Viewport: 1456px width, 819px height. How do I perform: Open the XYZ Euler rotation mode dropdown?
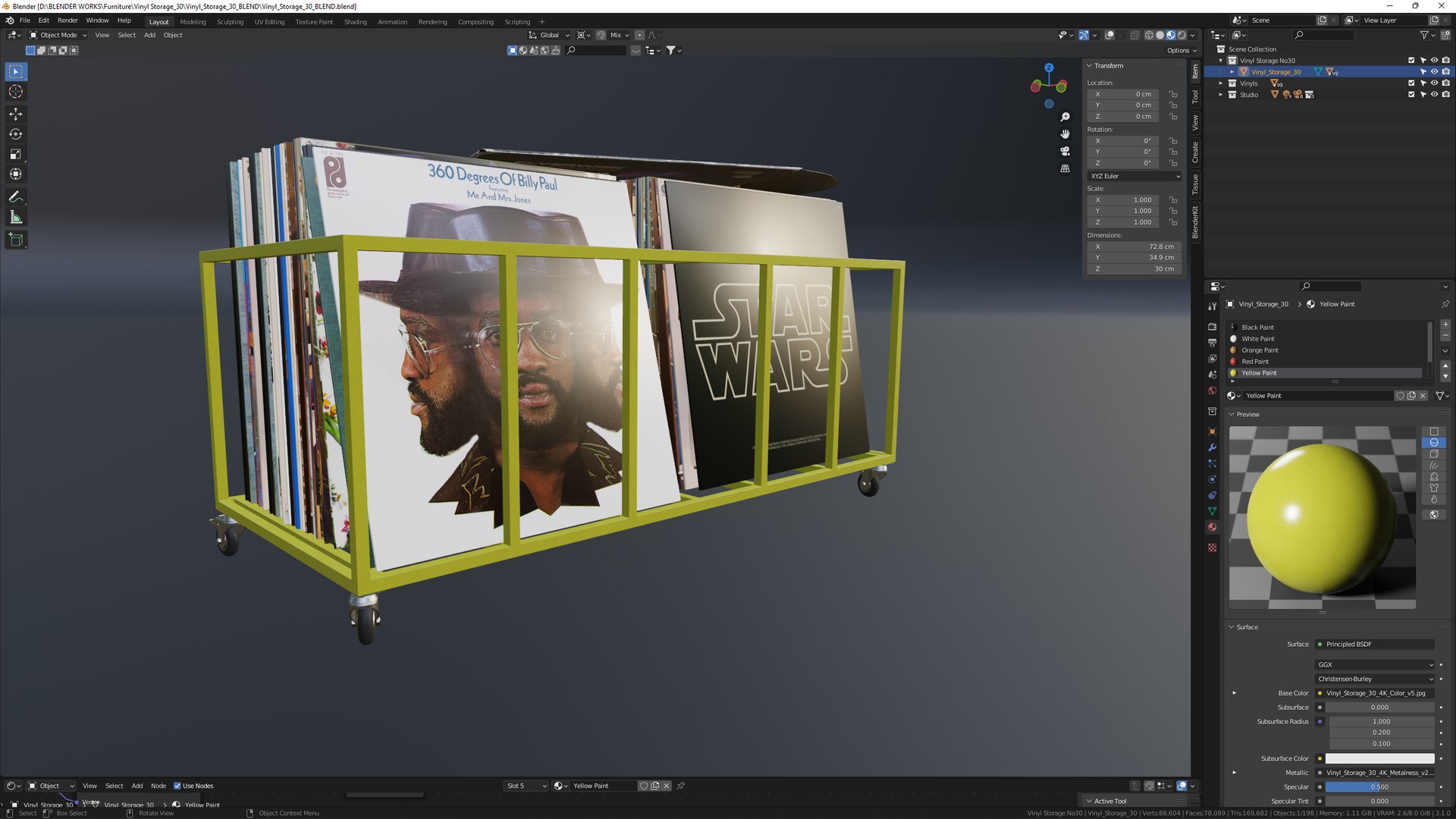pyautogui.click(x=1134, y=176)
